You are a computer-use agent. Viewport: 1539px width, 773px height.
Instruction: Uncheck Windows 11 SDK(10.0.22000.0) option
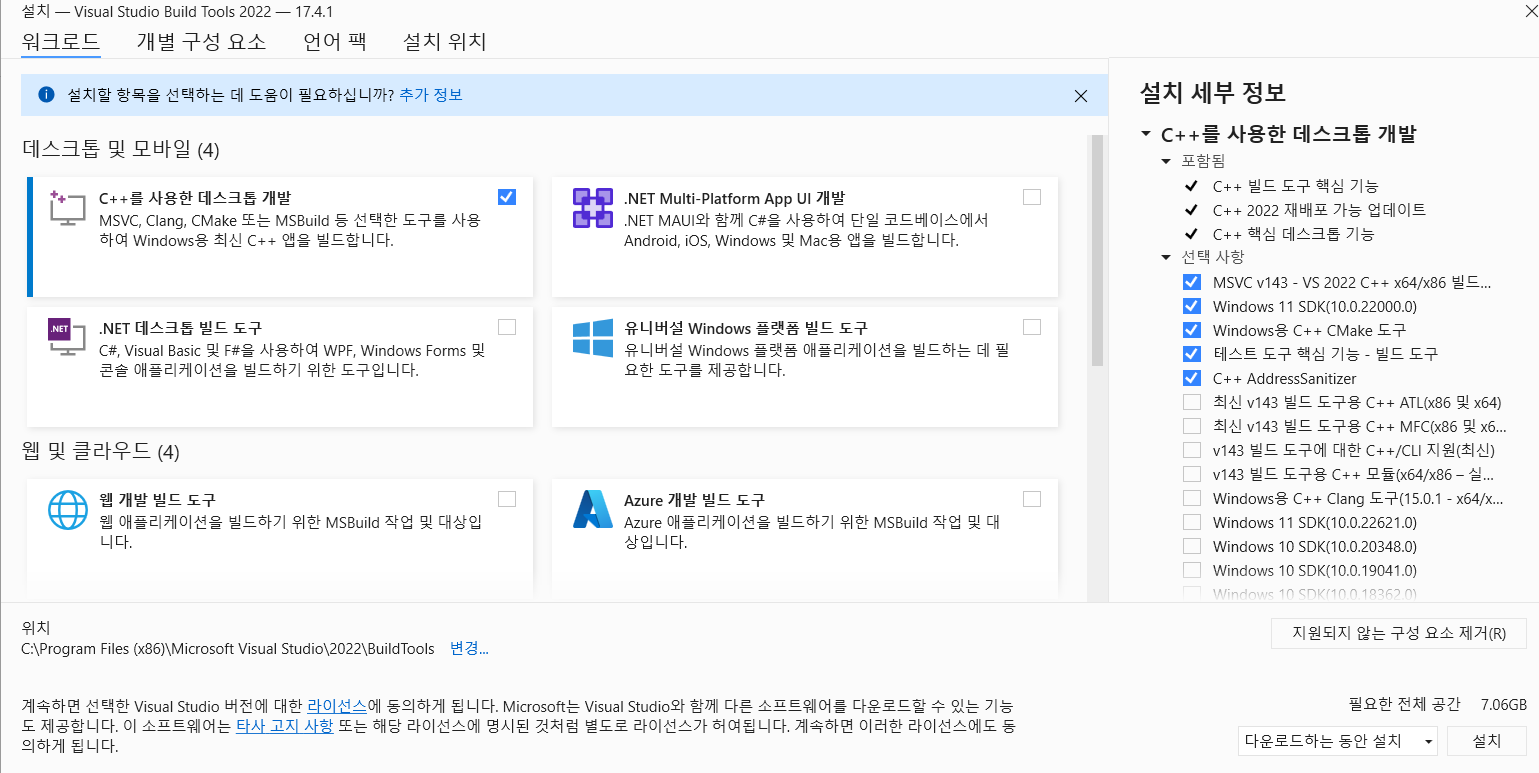click(x=1191, y=306)
